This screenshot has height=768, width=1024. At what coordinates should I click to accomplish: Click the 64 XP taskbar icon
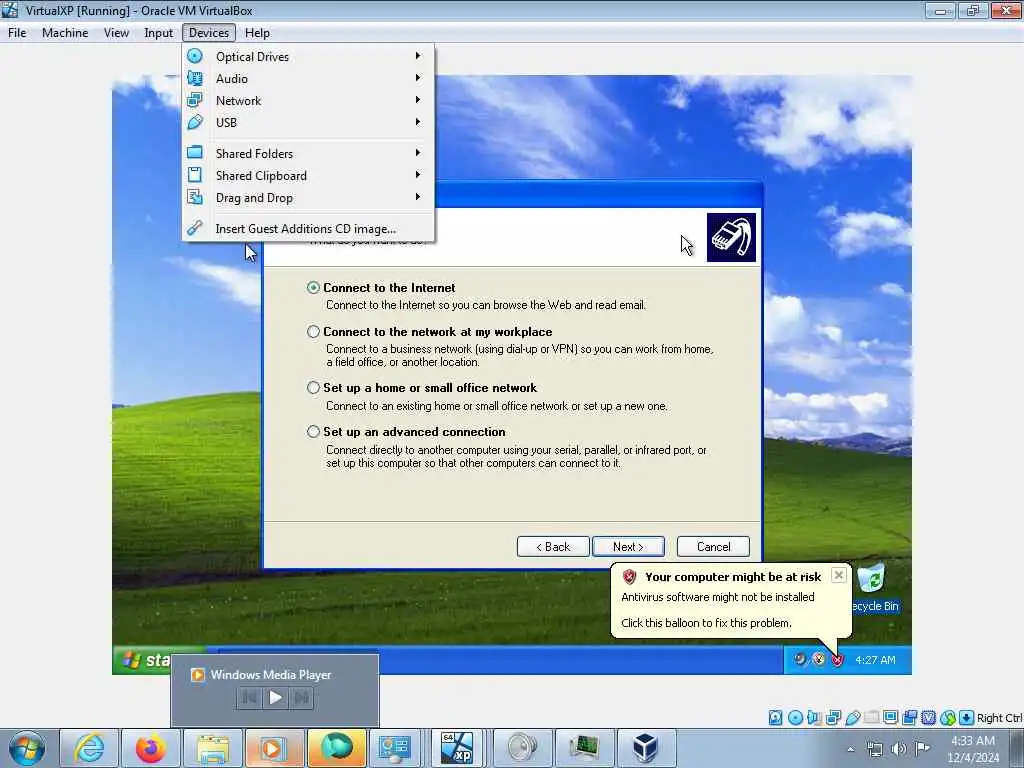tap(457, 748)
